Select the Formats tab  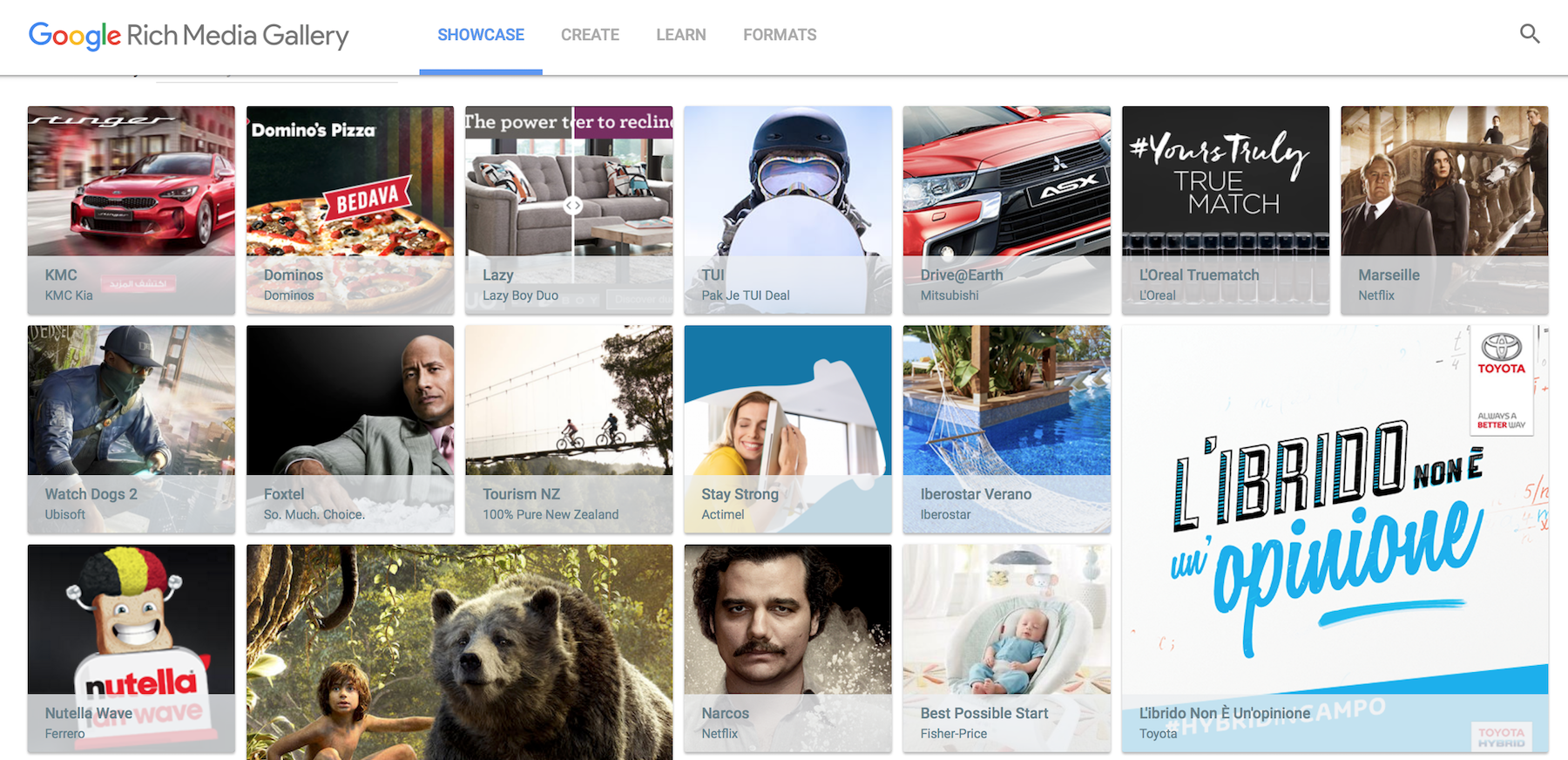click(x=780, y=35)
